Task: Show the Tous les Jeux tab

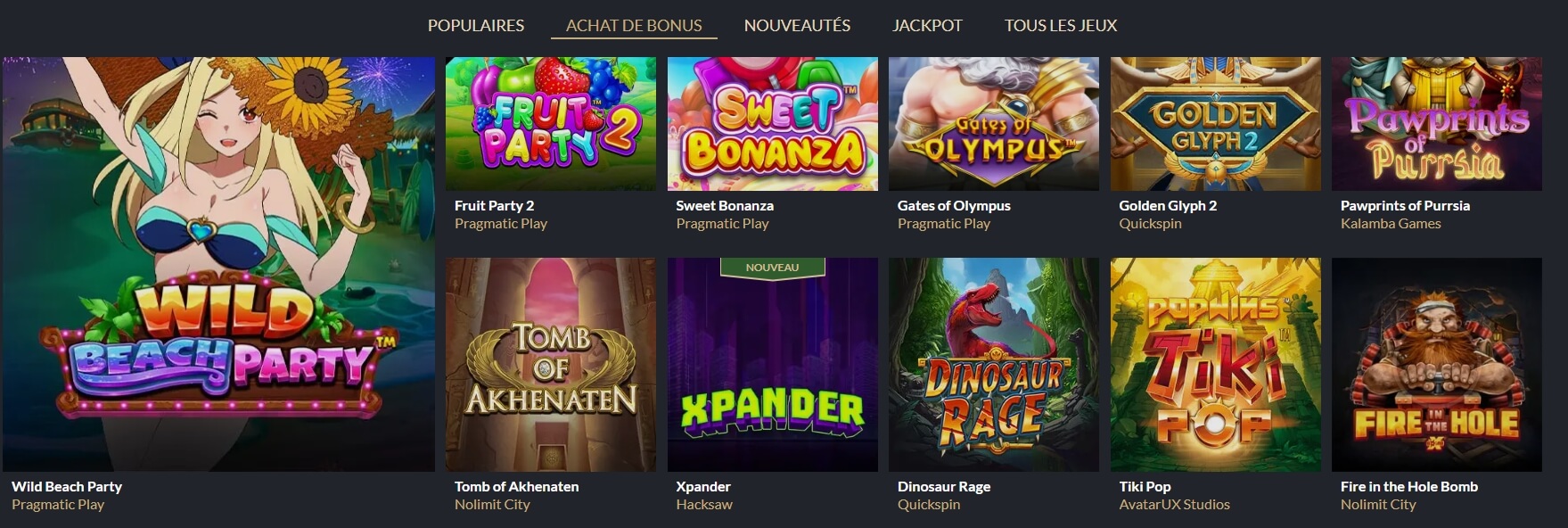Action: [x=1061, y=26]
